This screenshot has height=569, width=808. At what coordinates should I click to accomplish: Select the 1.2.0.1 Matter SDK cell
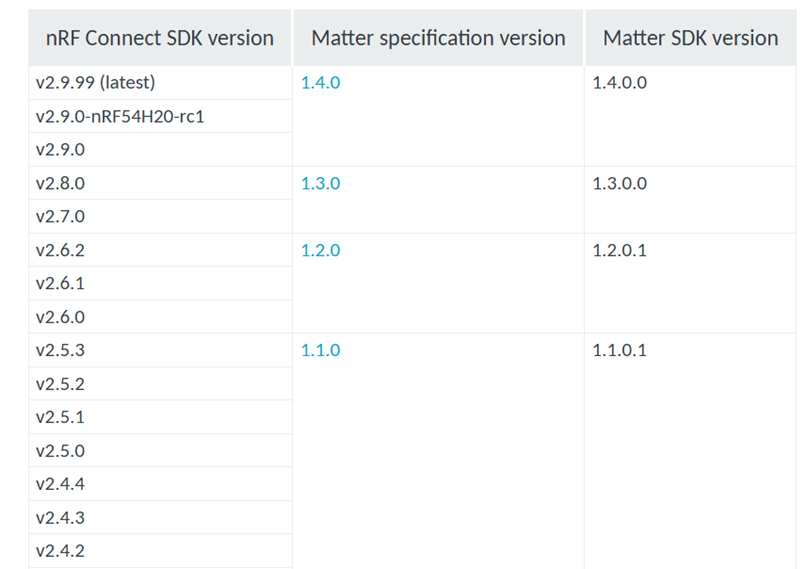620,251
